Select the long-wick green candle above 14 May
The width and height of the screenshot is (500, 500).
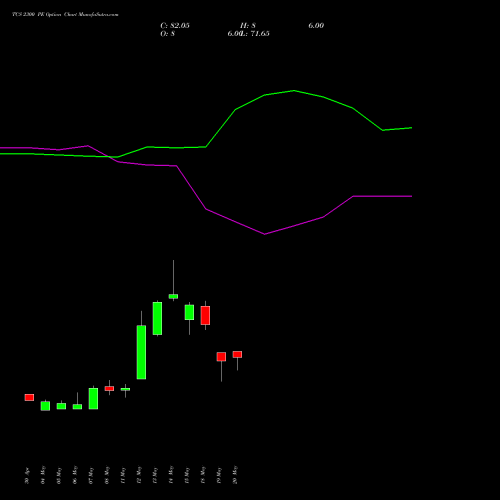tap(173, 296)
